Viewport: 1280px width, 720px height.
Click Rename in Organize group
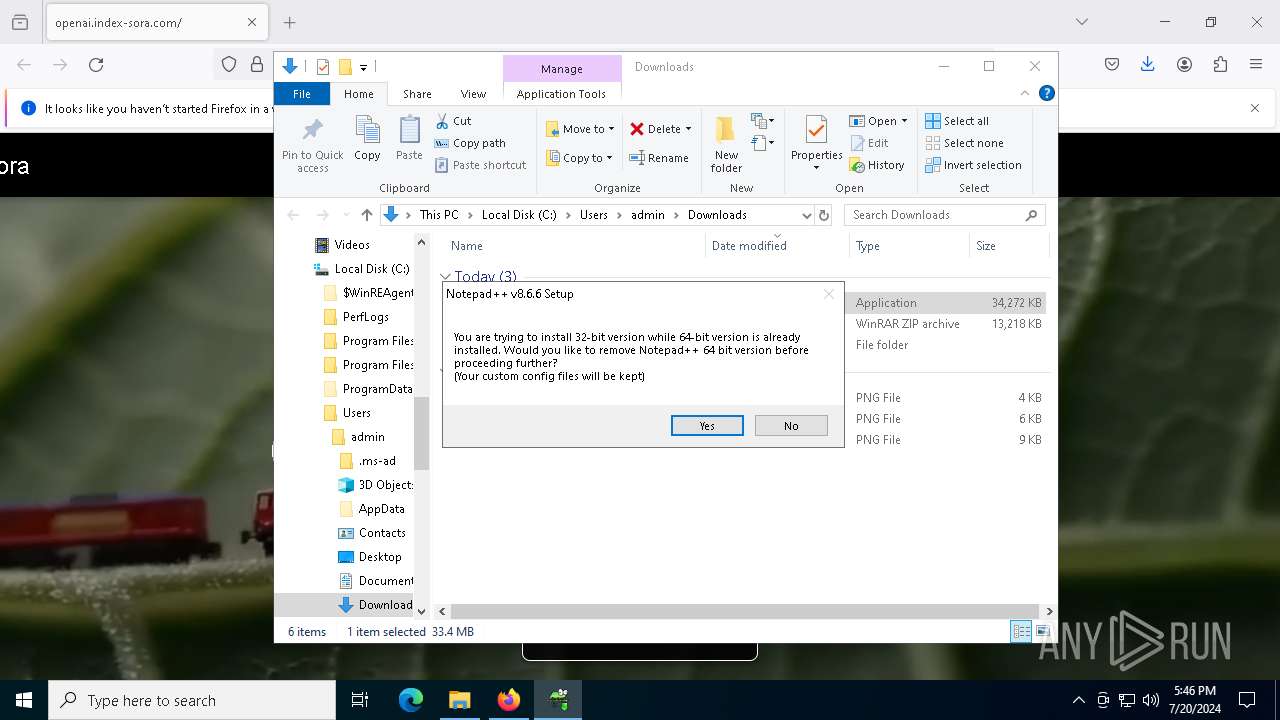(659, 158)
